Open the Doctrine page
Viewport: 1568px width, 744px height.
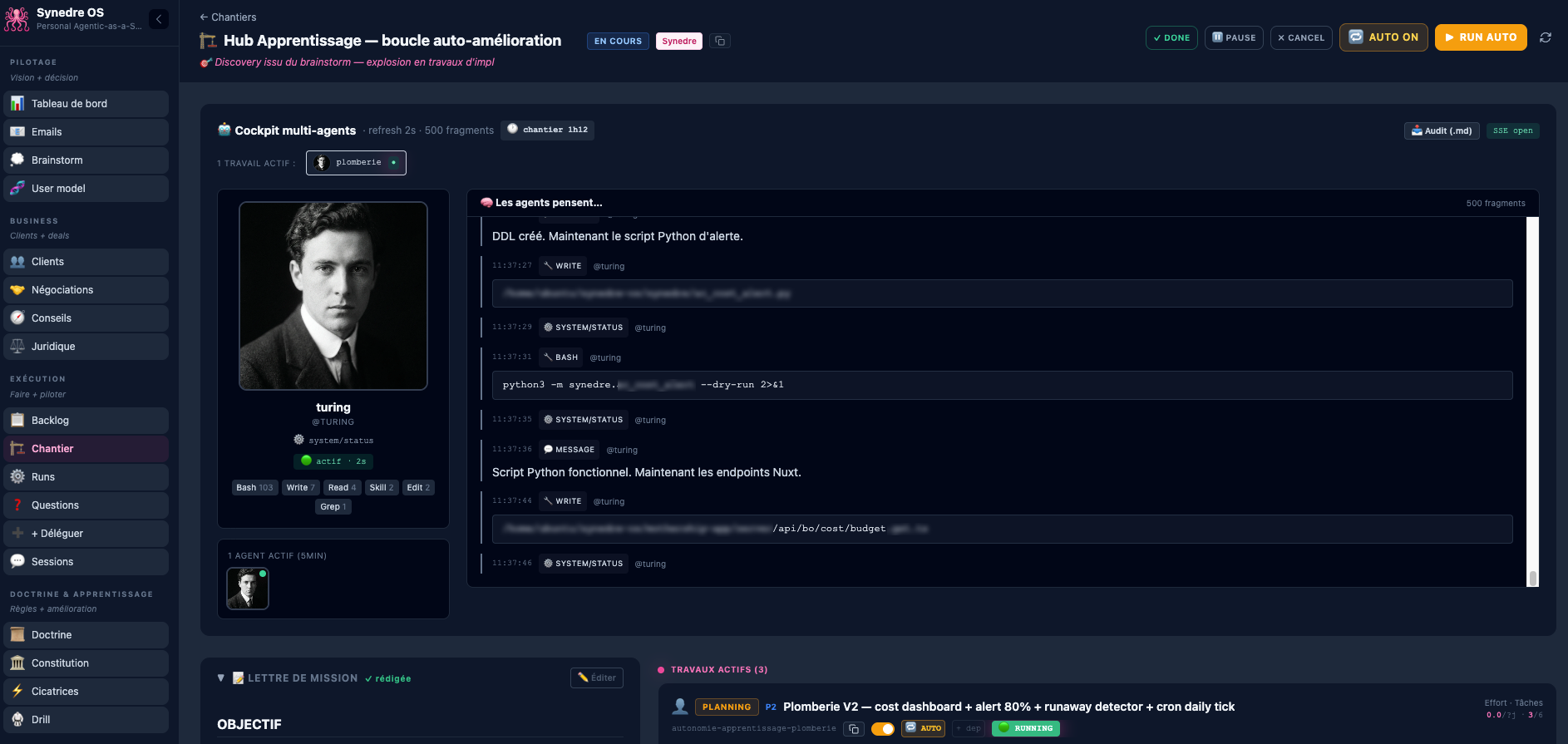click(x=86, y=635)
